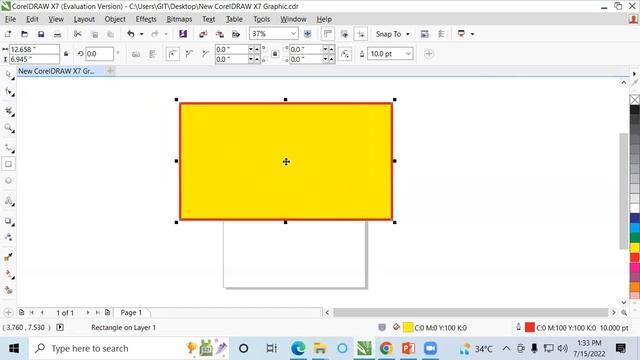Go to first page button
This screenshot has width=640, height=360.
click(32, 313)
